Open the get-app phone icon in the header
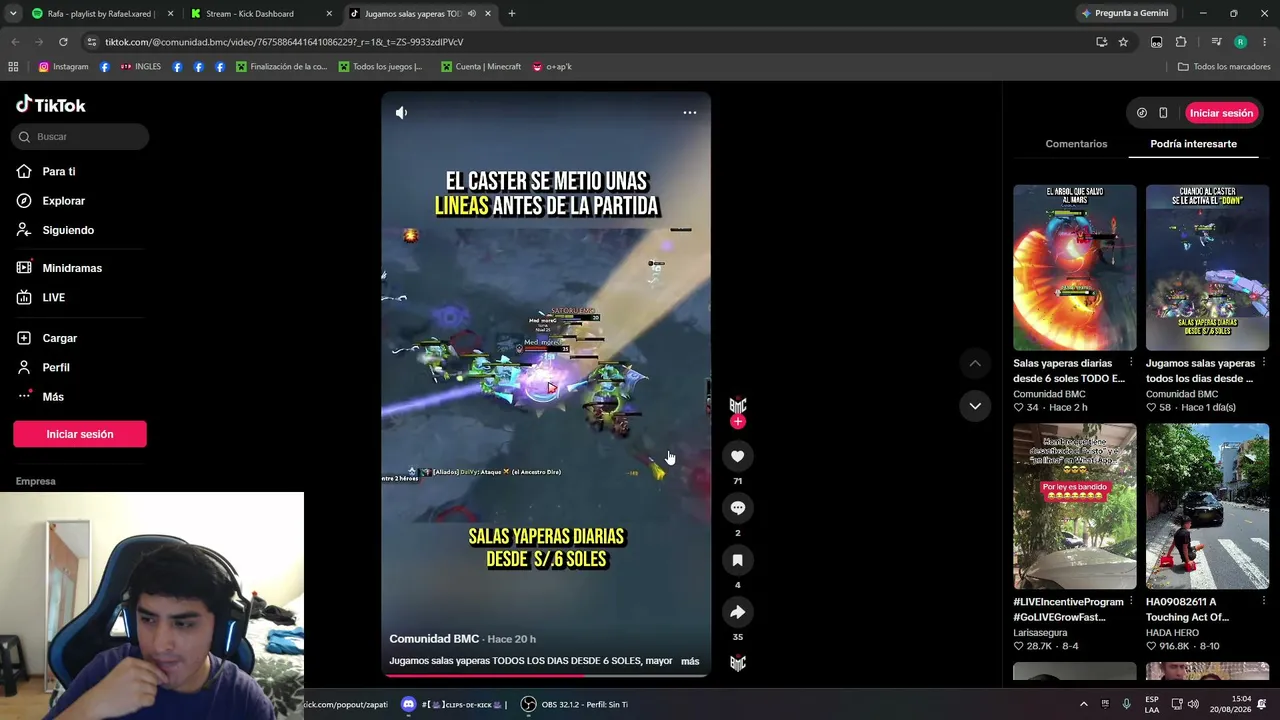1280x720 pixels. coord(1163,113)
